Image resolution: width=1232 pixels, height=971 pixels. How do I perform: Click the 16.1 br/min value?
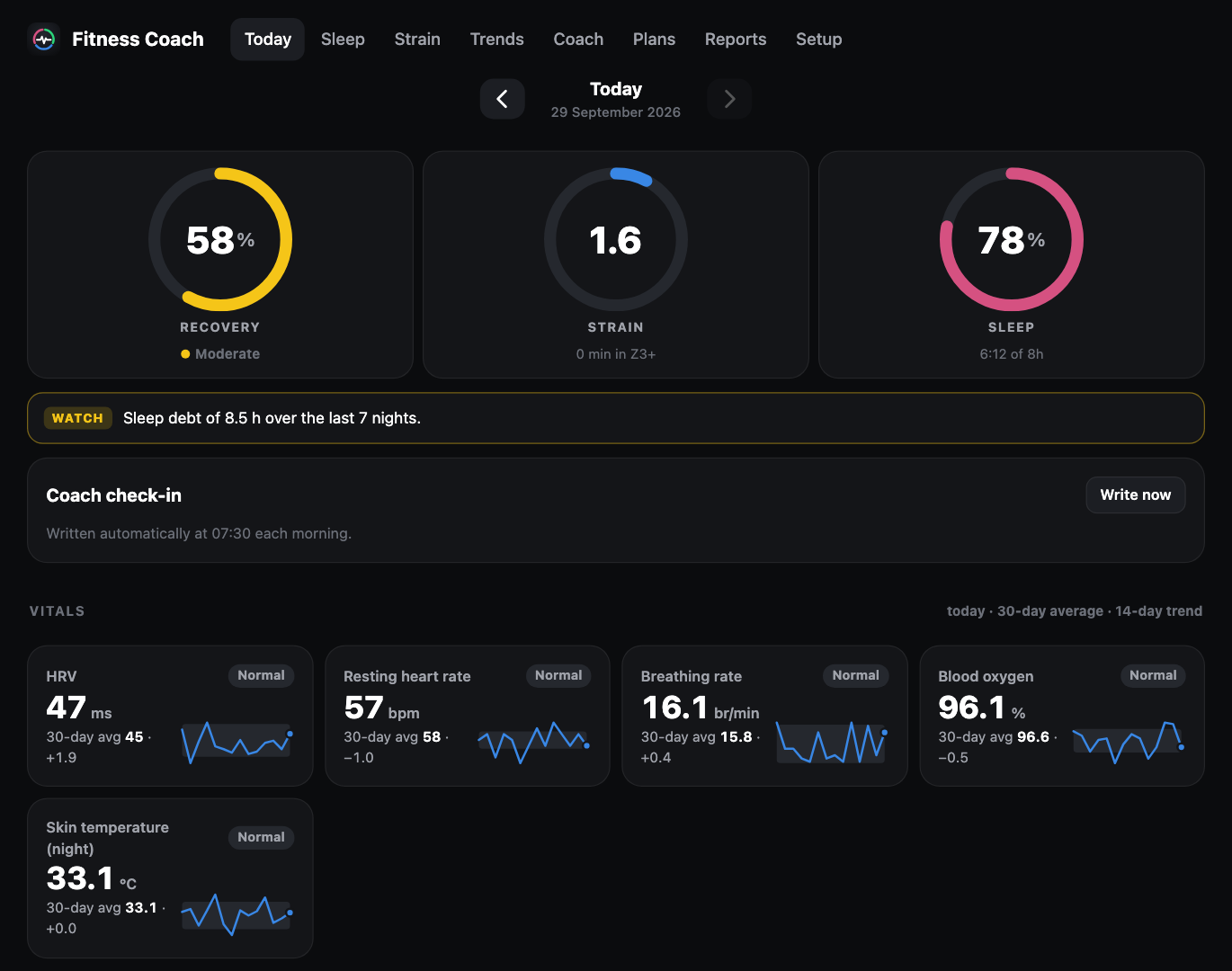[701, 708]
